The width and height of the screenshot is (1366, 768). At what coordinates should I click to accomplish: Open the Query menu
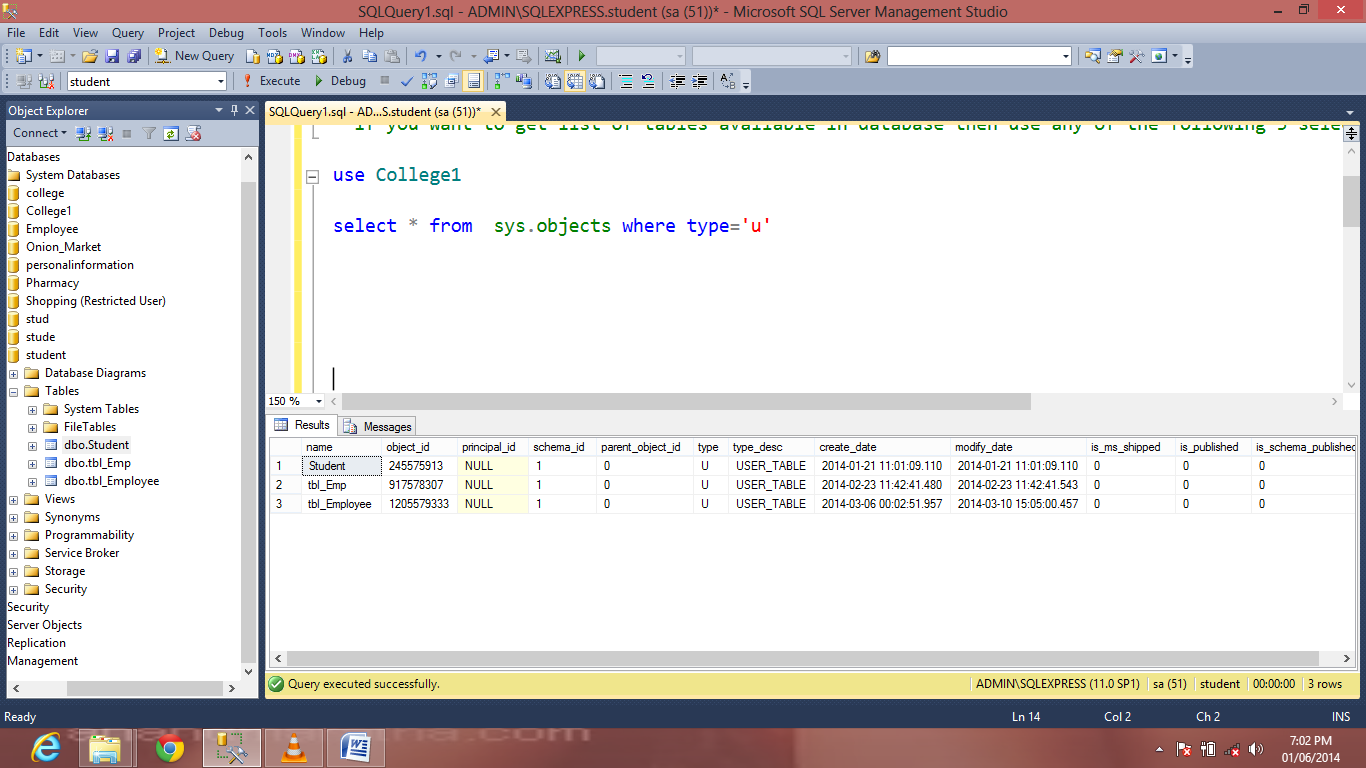(128, 33)
